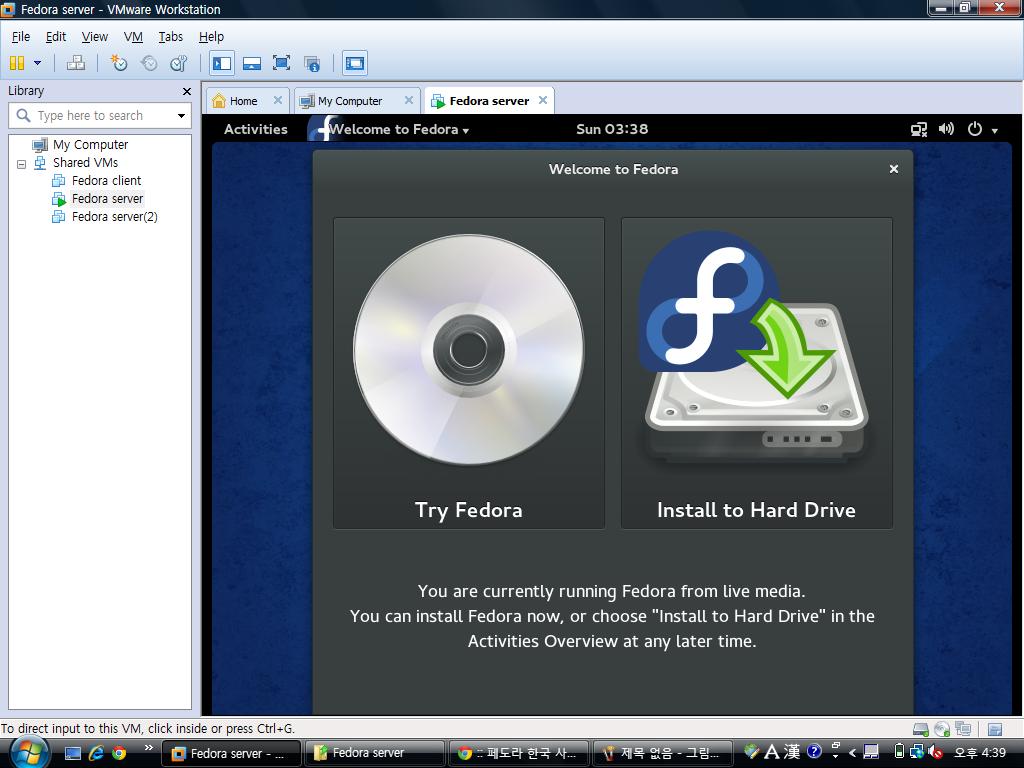
Task: Click the Unity mode toolbar icon
Action: pos(312,63)
